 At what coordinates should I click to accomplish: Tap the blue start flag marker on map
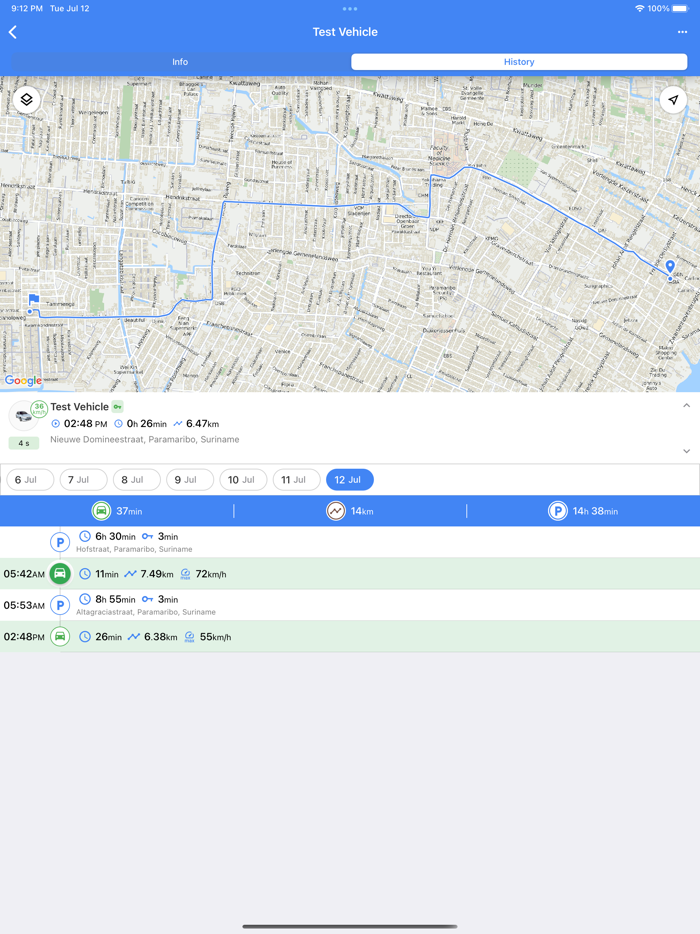coord(33,300)
